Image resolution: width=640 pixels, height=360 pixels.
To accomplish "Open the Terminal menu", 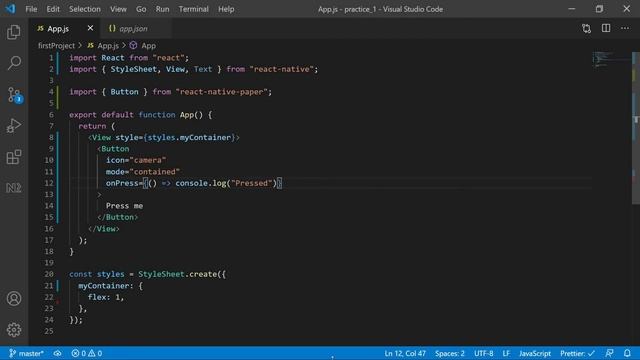I will pyautogui.click(x=193, y=9).
